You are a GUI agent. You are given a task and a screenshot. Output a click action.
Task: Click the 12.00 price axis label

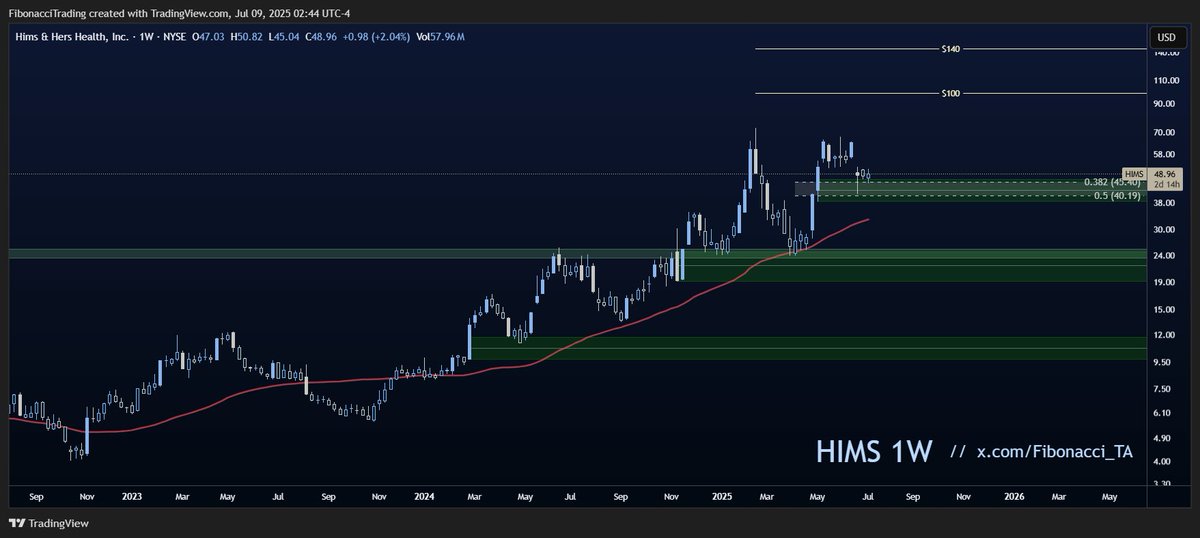(1166, 335)
